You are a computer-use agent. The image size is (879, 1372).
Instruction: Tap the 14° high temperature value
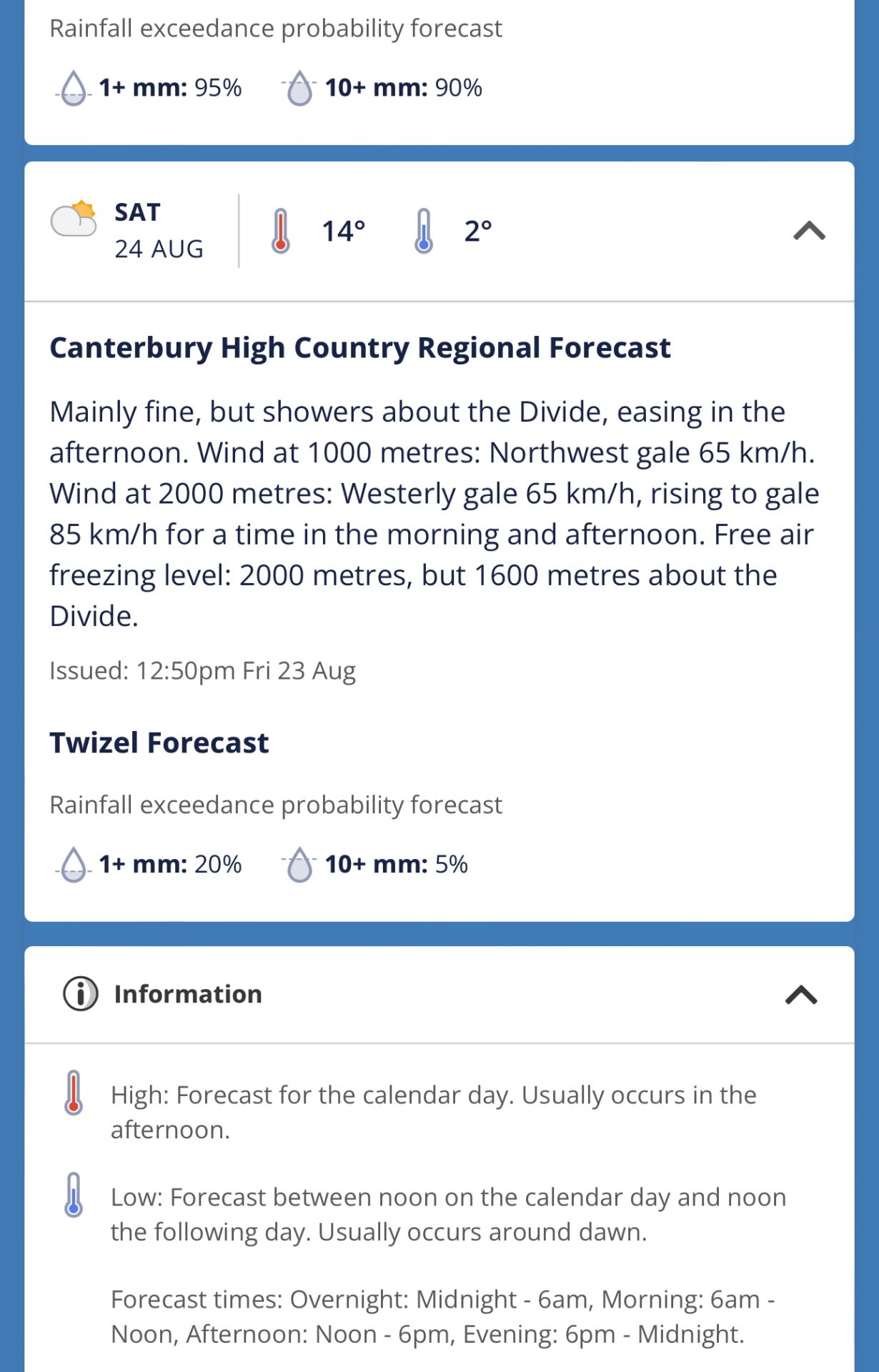(x=344, y=231)
